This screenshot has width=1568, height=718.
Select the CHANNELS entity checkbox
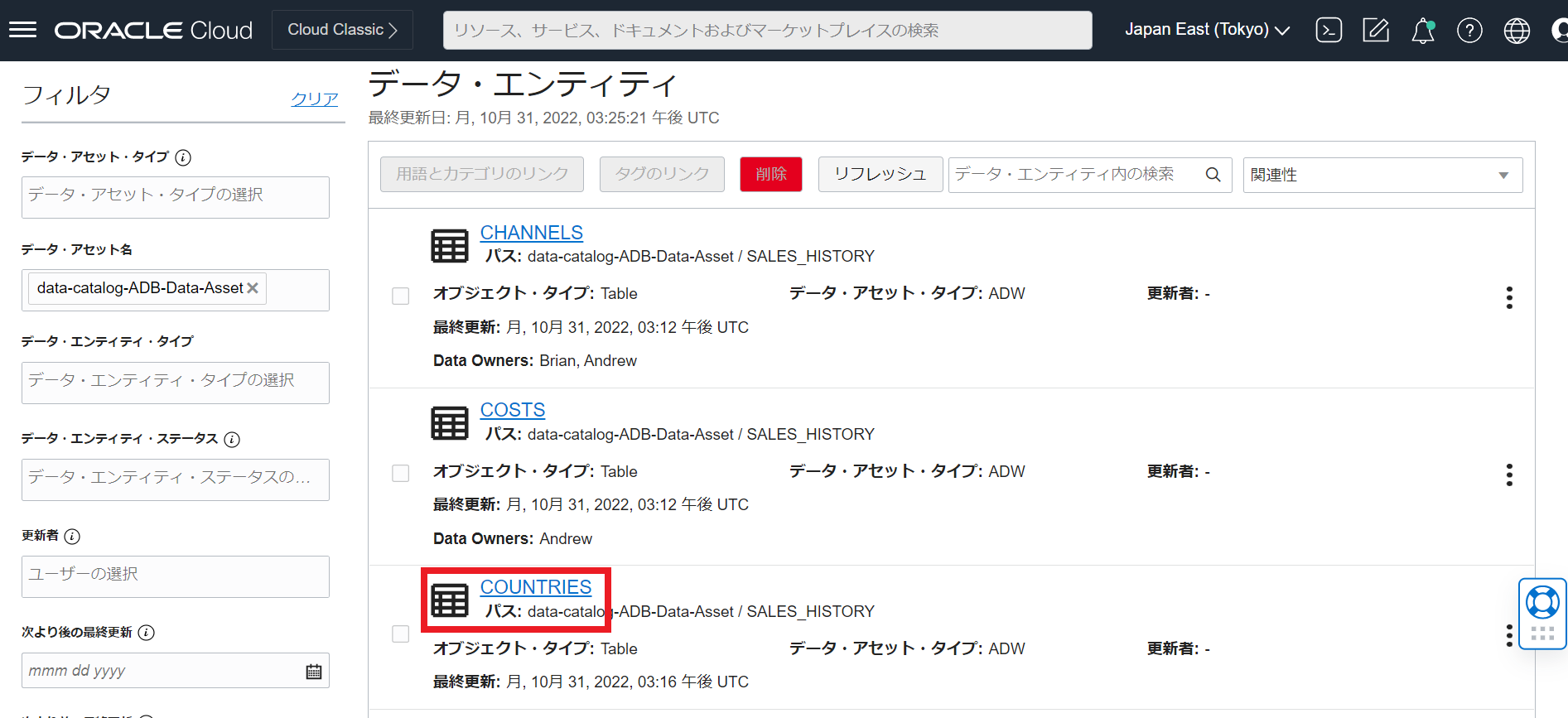[401, 296]
